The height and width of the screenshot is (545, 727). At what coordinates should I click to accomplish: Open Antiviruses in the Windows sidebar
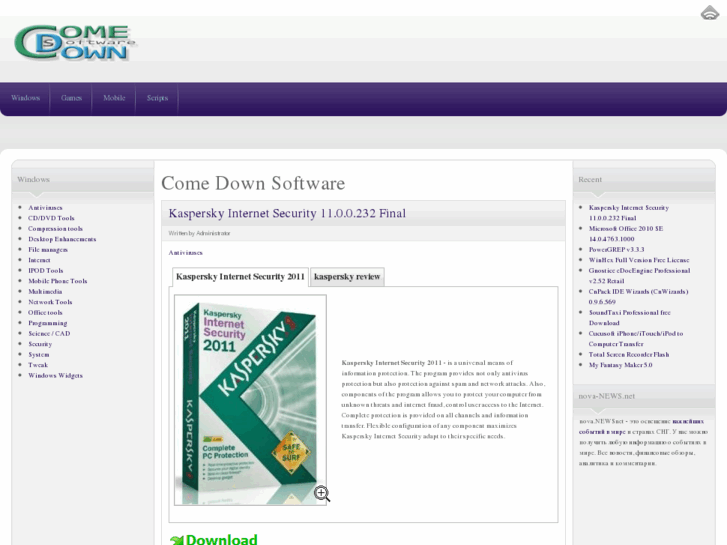click(45, 208)
